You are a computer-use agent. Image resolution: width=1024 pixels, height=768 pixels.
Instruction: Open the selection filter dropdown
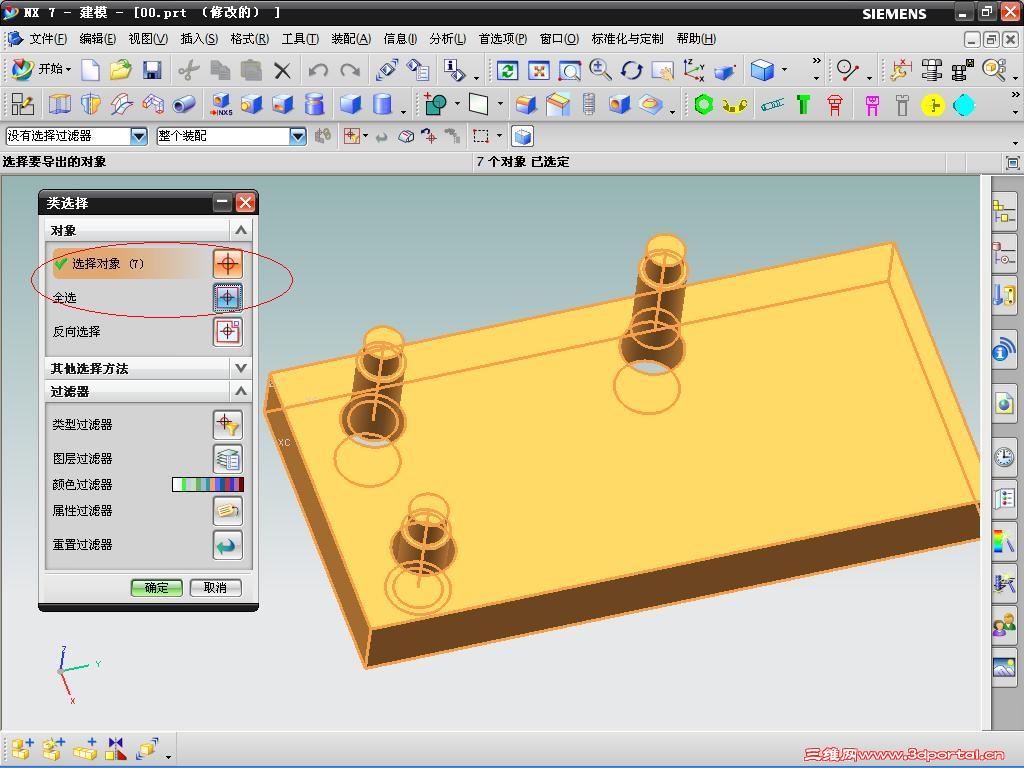coord(138,136)
